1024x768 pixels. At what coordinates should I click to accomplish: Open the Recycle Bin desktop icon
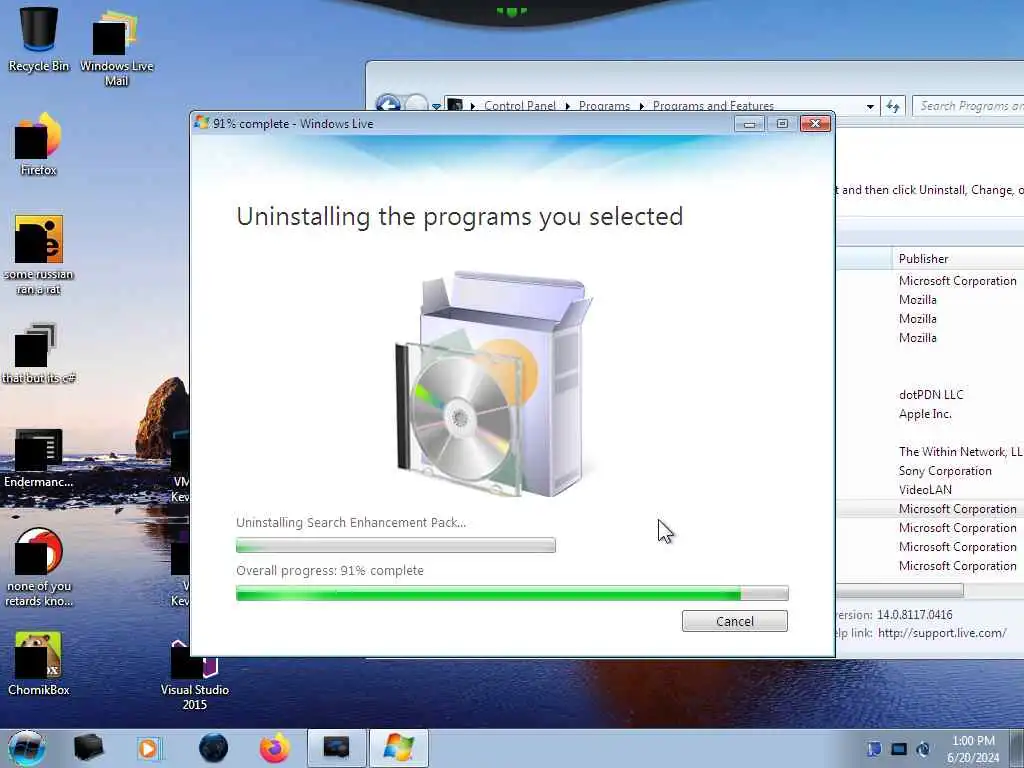coord(39,39)
